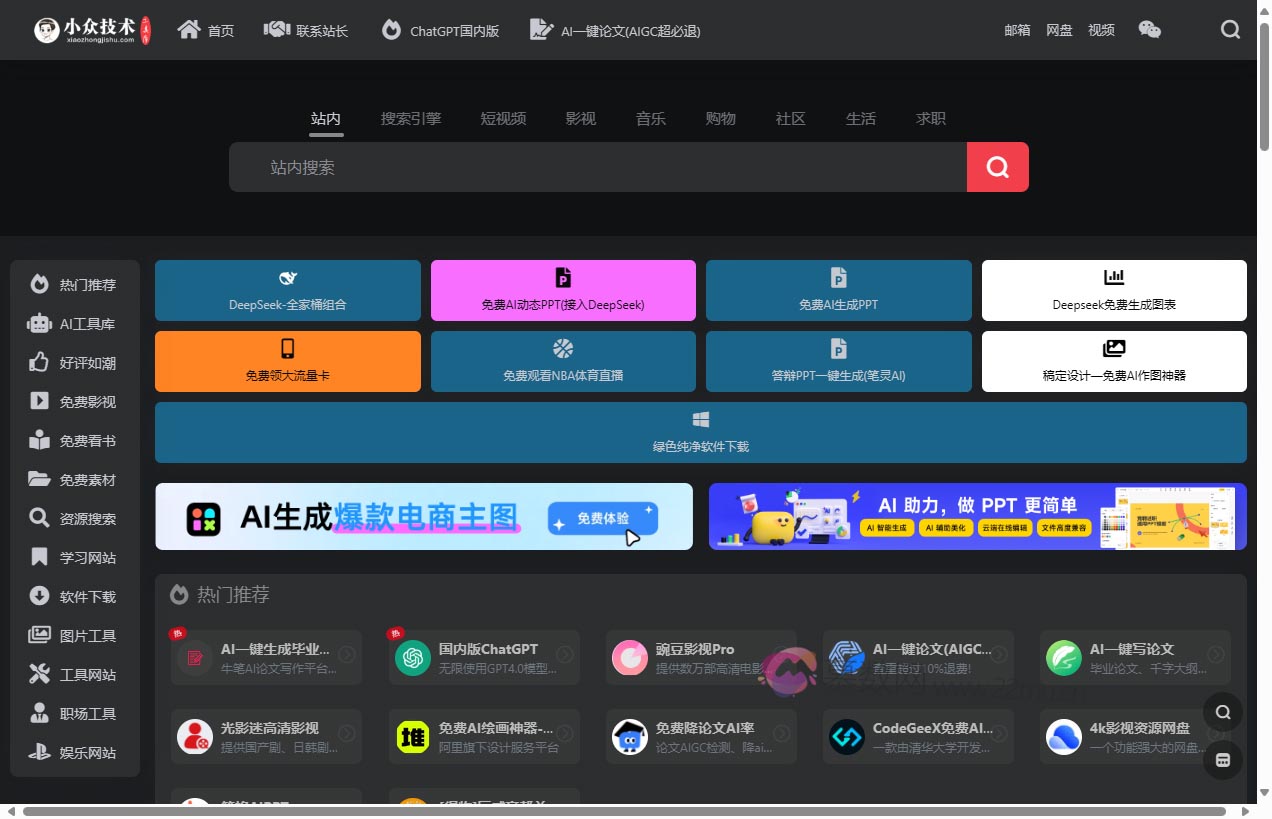Open the search magnifier icon at top right
This screenshot has height=819, width=1272.
pyautogui.click(x=1230, y=30)
